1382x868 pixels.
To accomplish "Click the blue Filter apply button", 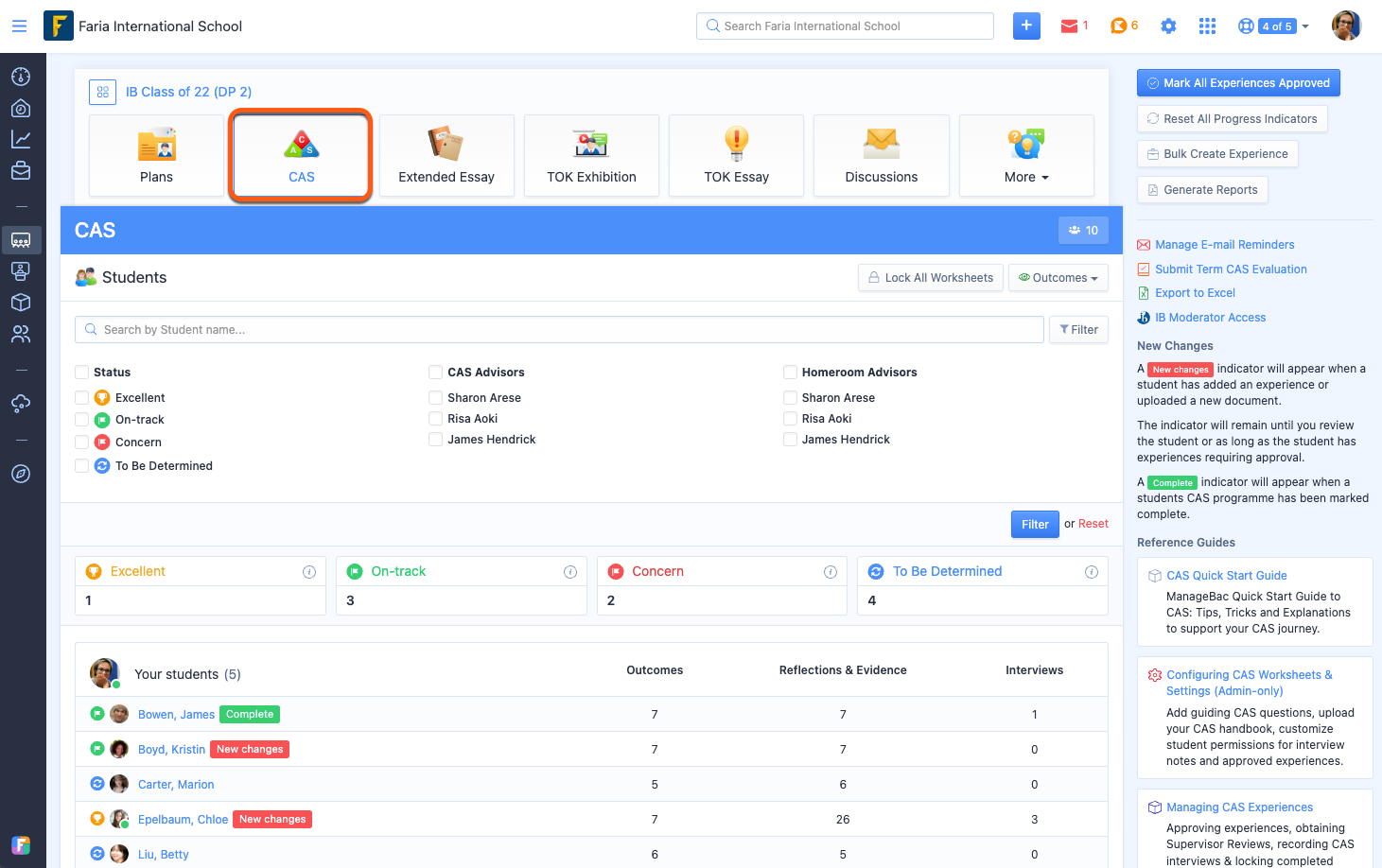I will [1035, 524].
